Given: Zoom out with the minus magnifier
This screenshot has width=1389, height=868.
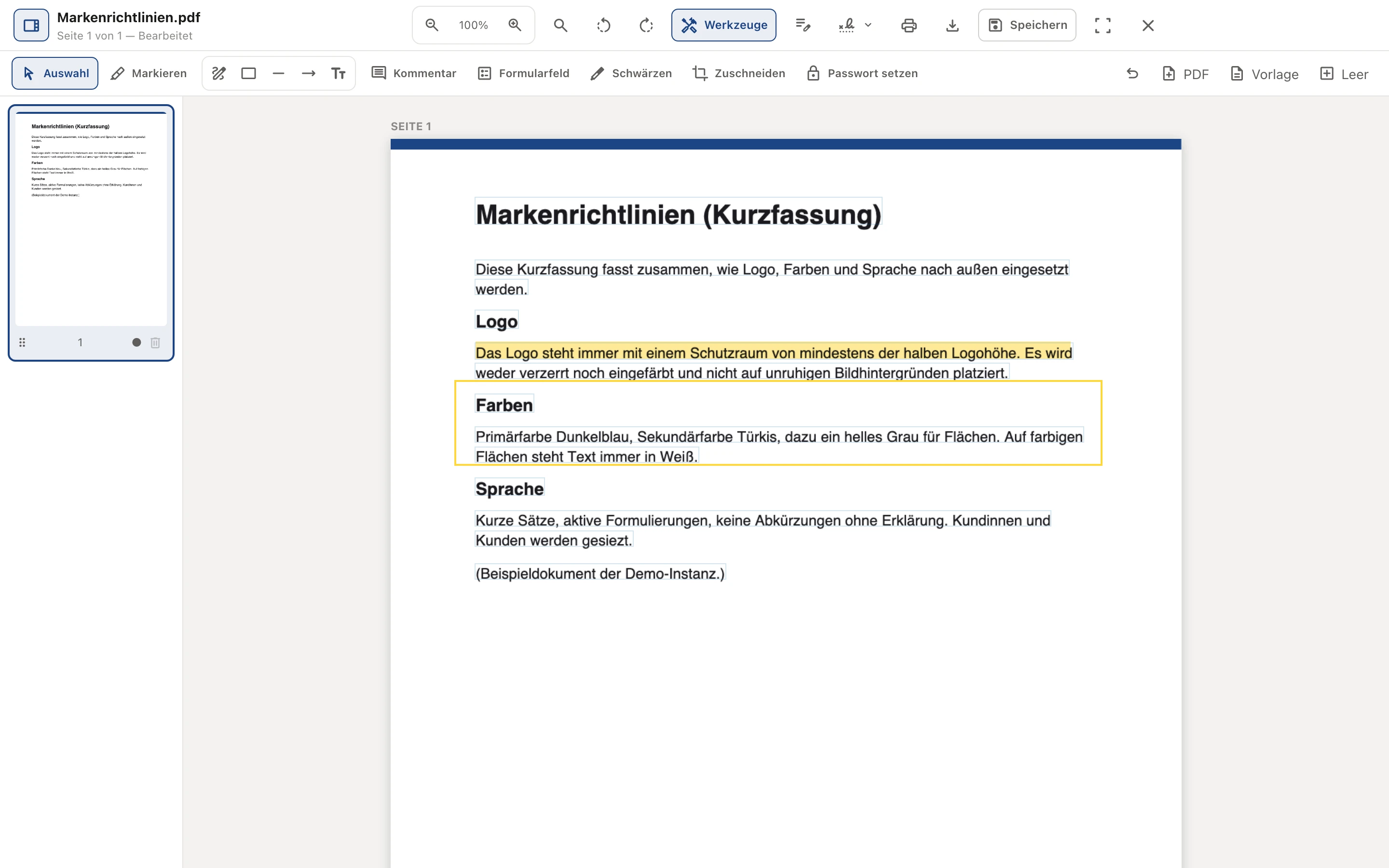Looking at the screenshot, I should pyautogui.click(x=432, y=25).
